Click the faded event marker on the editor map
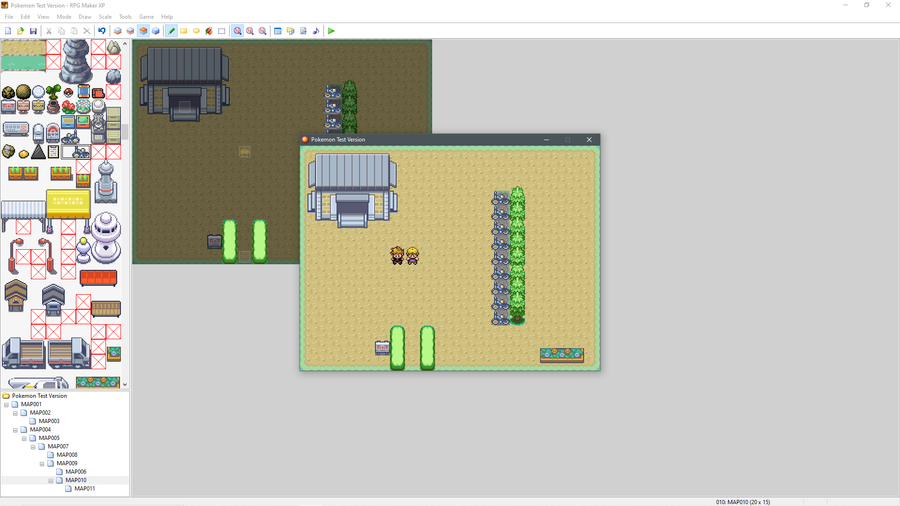900x506 pixels. tap(245, 152)
